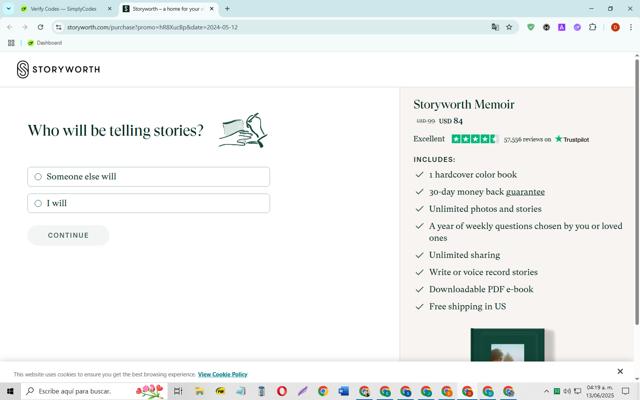View site information icon in address bar
The image size is (640, 400).
(59, 27)
